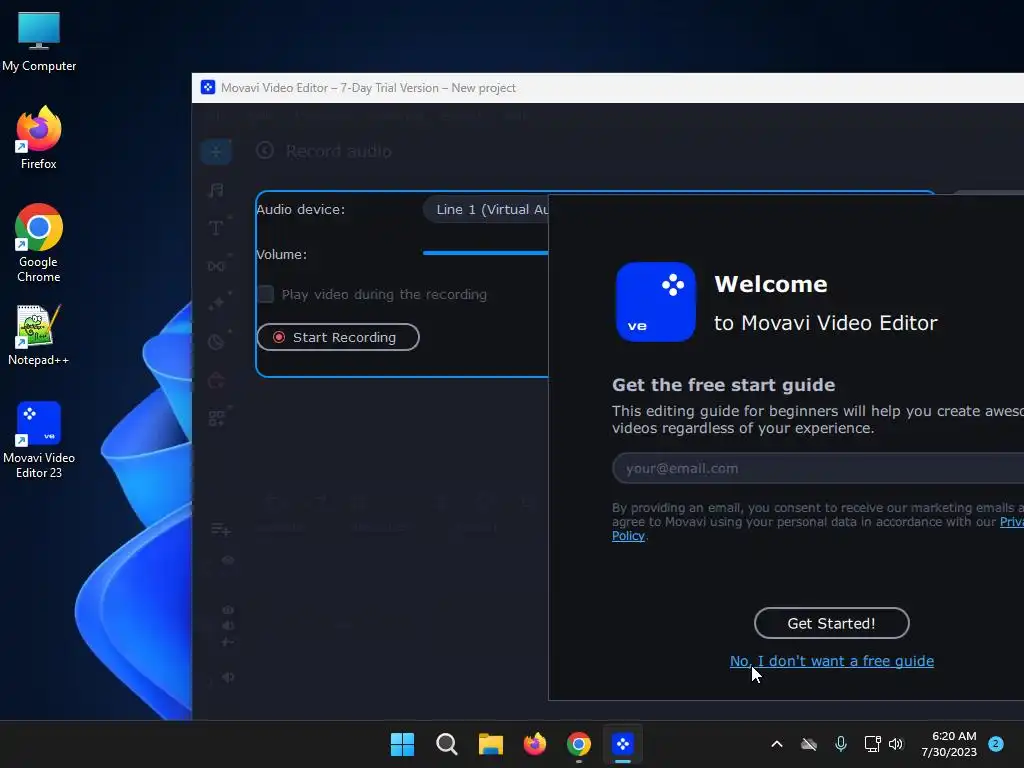The height and width of the screenshot is (768, 1024).
Task: Open the More tools grid sidebar tab
Action: point(216,418)
